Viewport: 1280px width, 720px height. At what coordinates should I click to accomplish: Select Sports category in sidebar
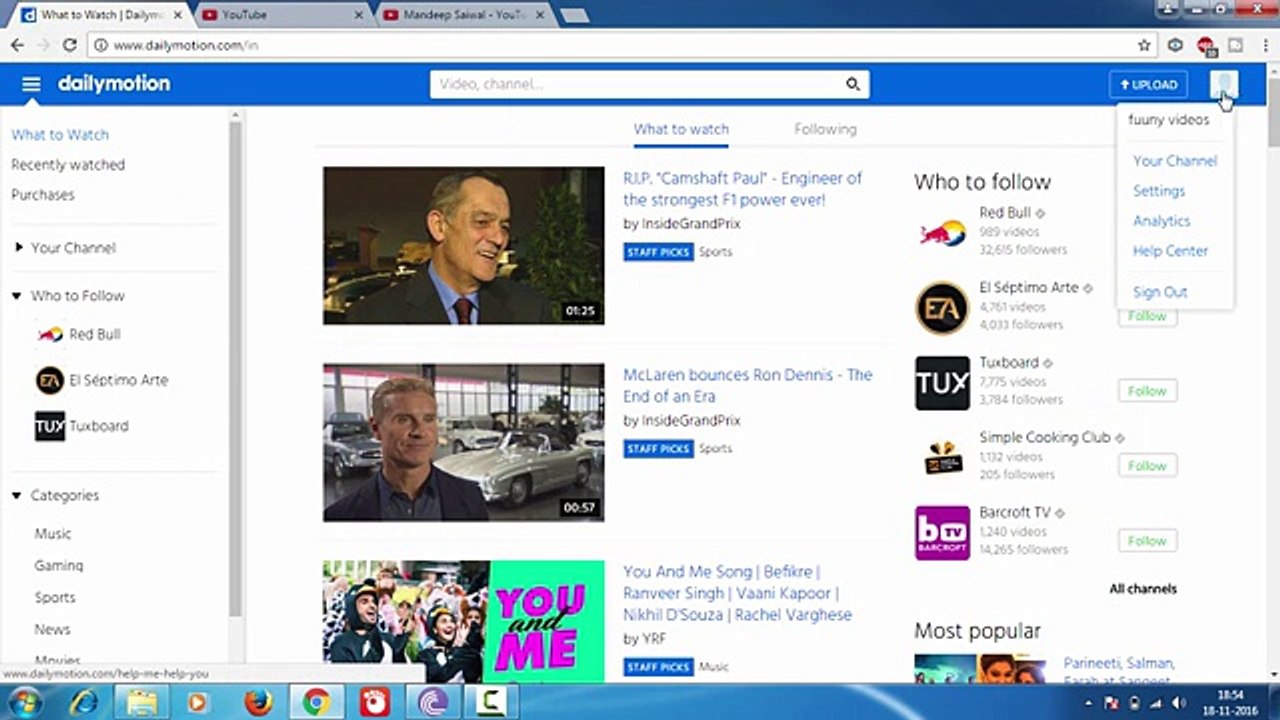pos(55,598)
